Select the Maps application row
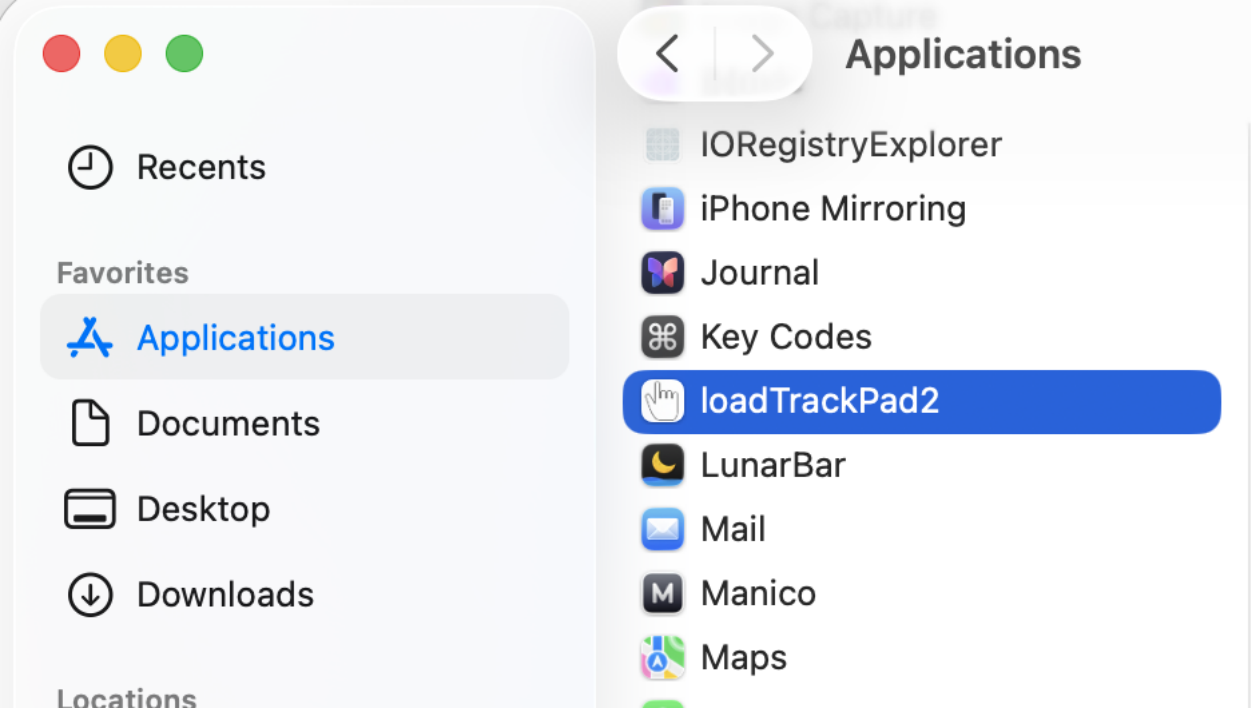The height and width of the screenshot is (712, 1254). [x=922, y=658]
